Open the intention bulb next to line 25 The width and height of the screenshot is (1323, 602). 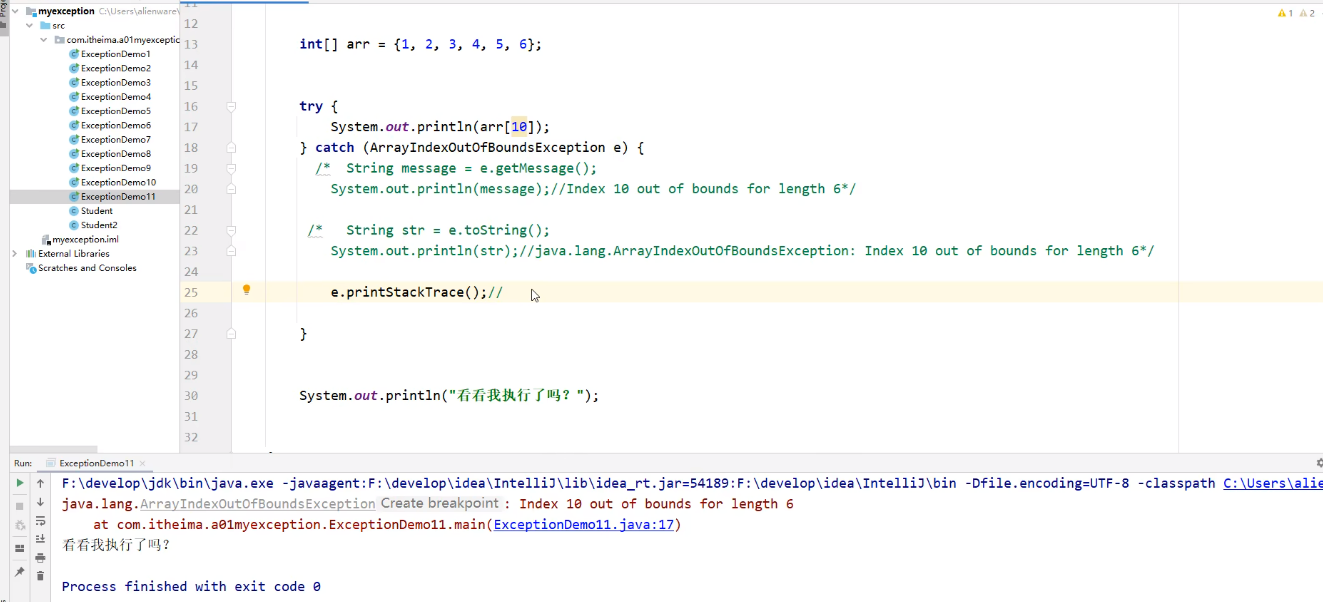(x=246, y=289)
